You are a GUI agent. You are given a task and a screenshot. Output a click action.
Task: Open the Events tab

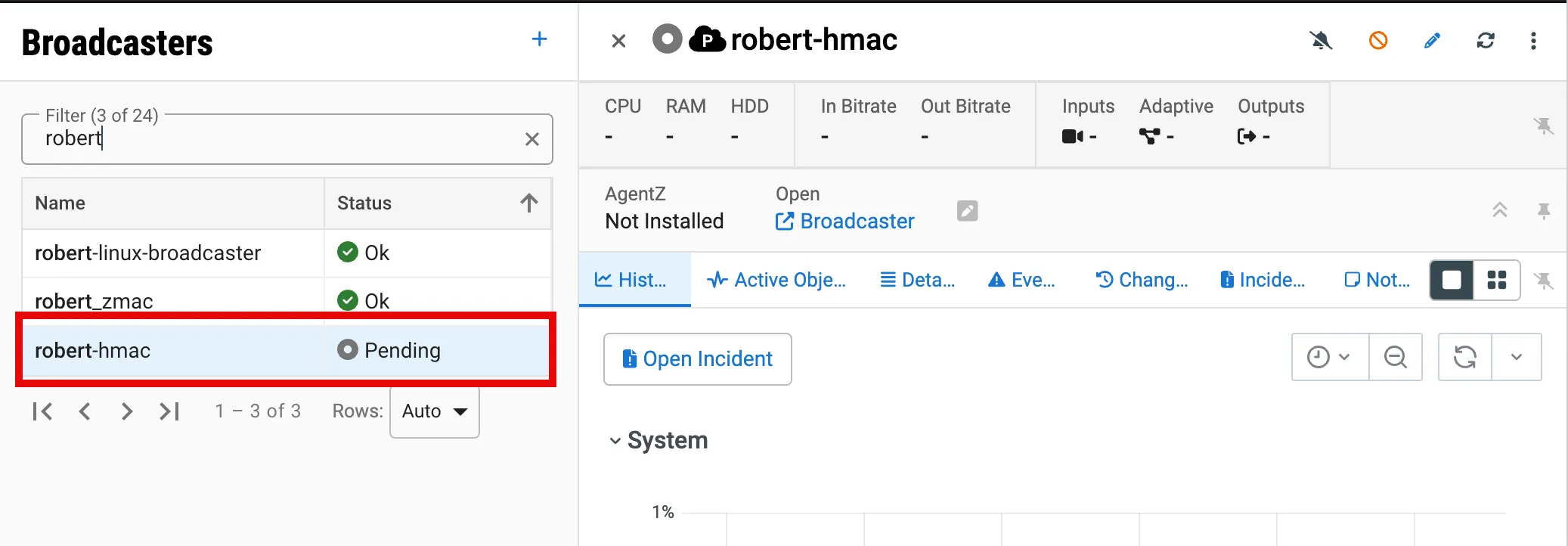pos(1021,280)
